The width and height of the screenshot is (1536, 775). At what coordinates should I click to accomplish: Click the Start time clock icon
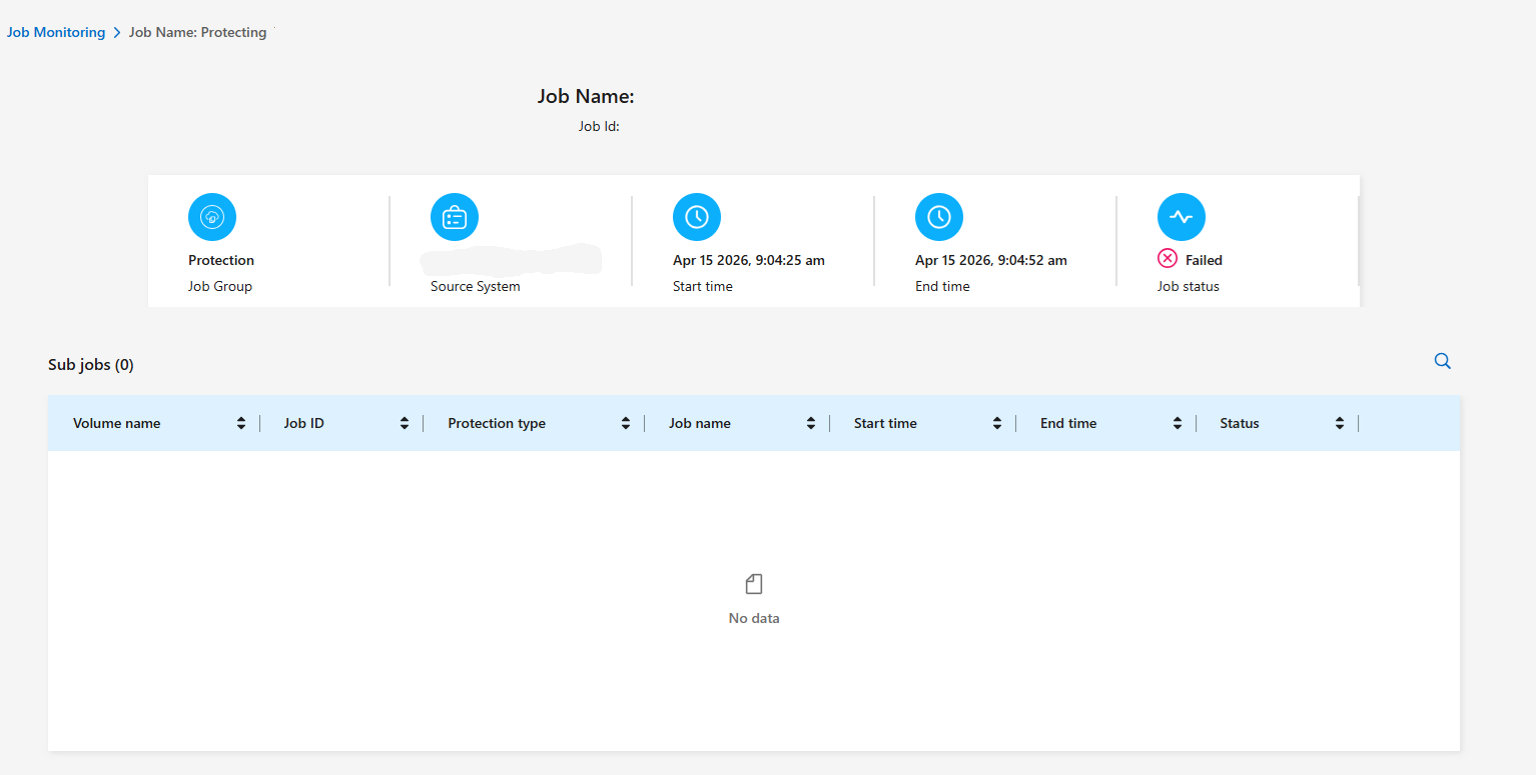(697, 217)
